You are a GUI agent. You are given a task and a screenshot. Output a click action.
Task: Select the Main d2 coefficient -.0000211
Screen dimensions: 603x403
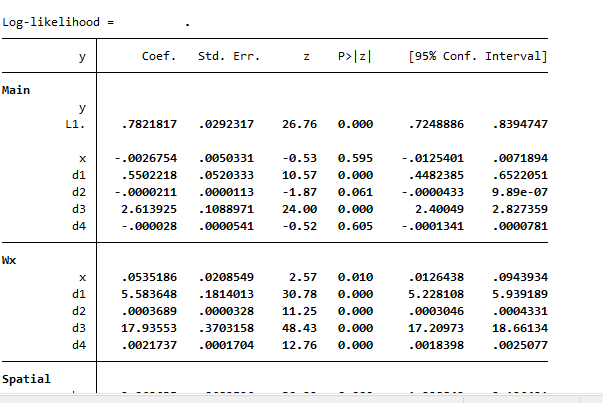[146, 192]
